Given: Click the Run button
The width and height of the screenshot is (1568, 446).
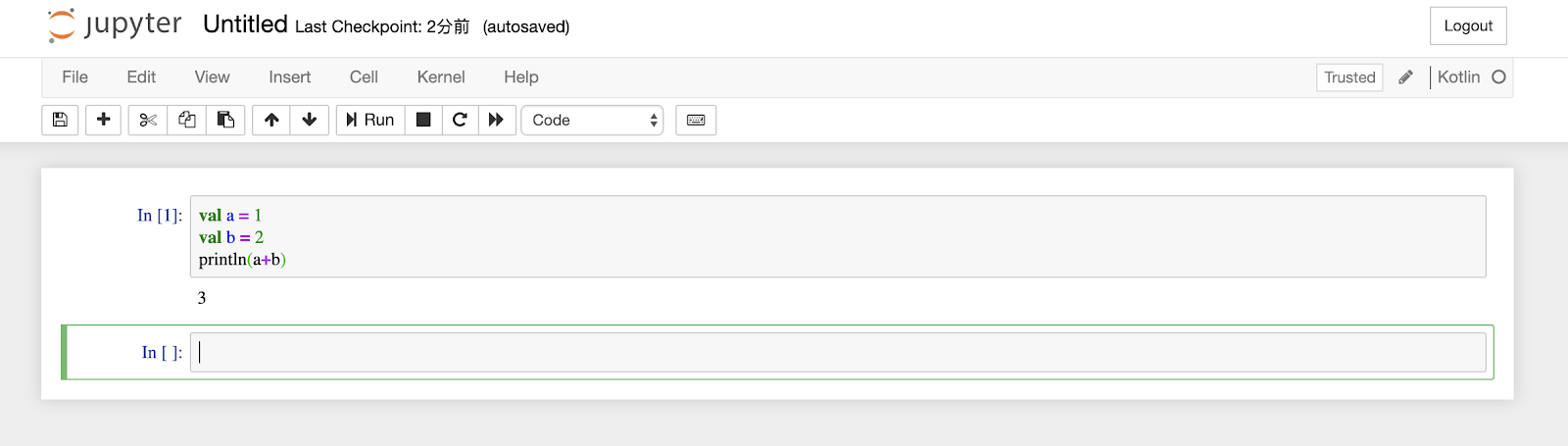Looking at the screenshot, I should [x=370, y=120].
